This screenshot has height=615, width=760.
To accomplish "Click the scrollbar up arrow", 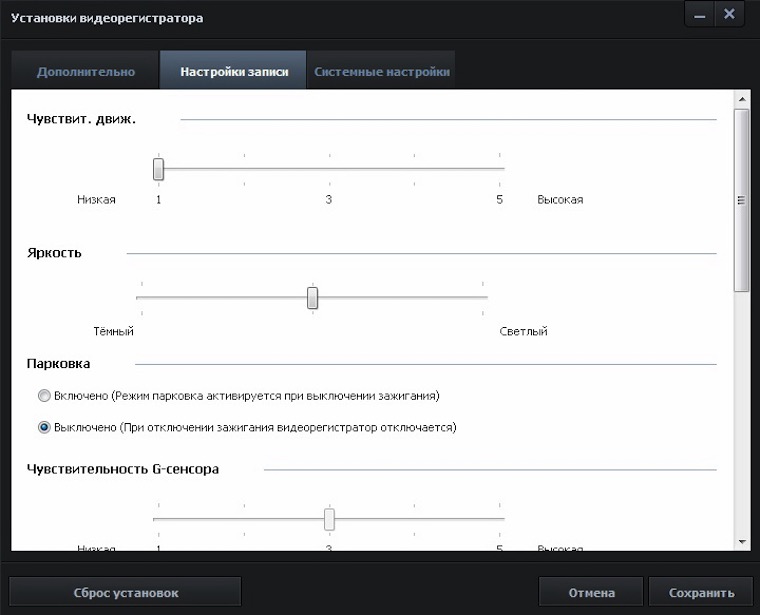I will (741, 98).
